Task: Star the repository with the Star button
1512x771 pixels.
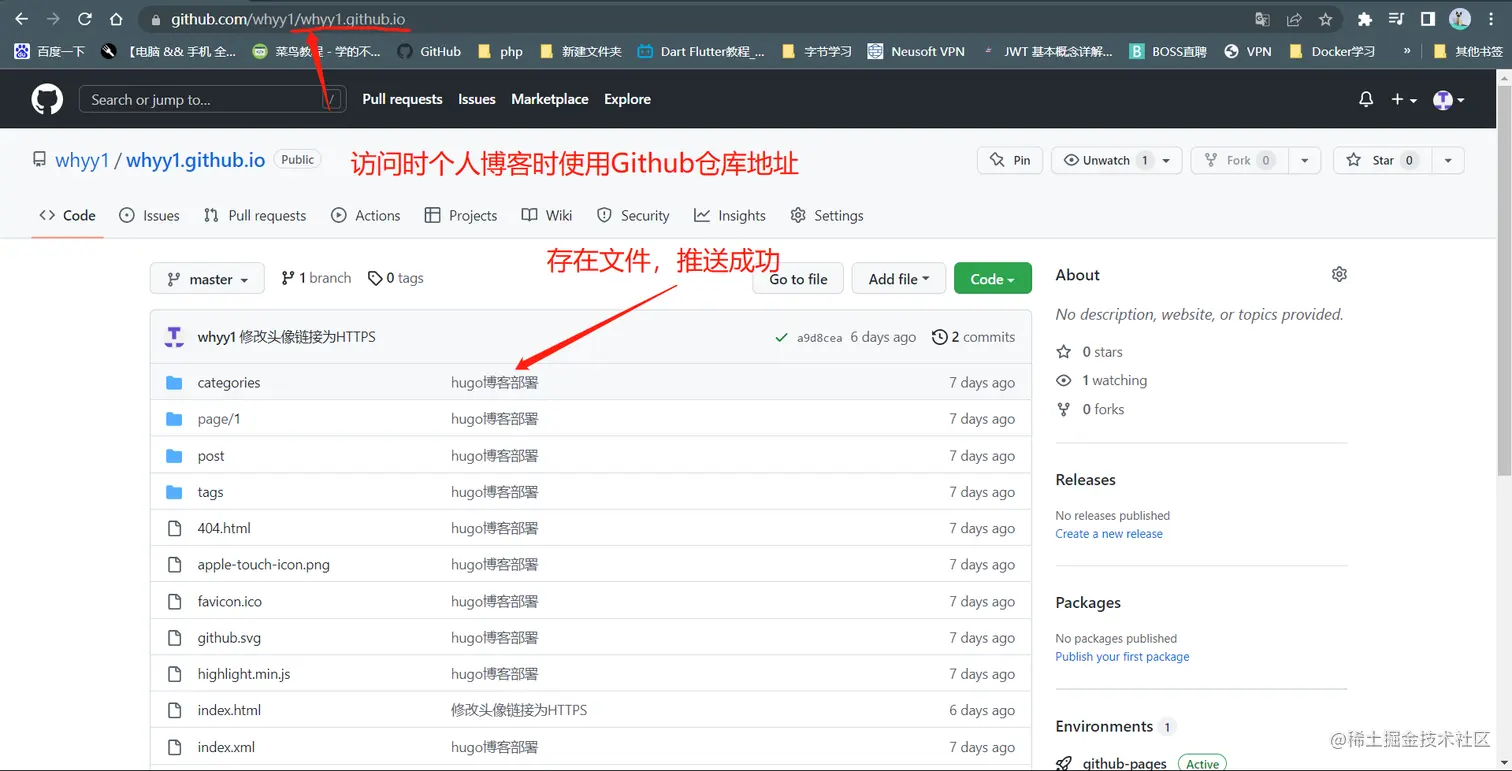Action: 1383,160
